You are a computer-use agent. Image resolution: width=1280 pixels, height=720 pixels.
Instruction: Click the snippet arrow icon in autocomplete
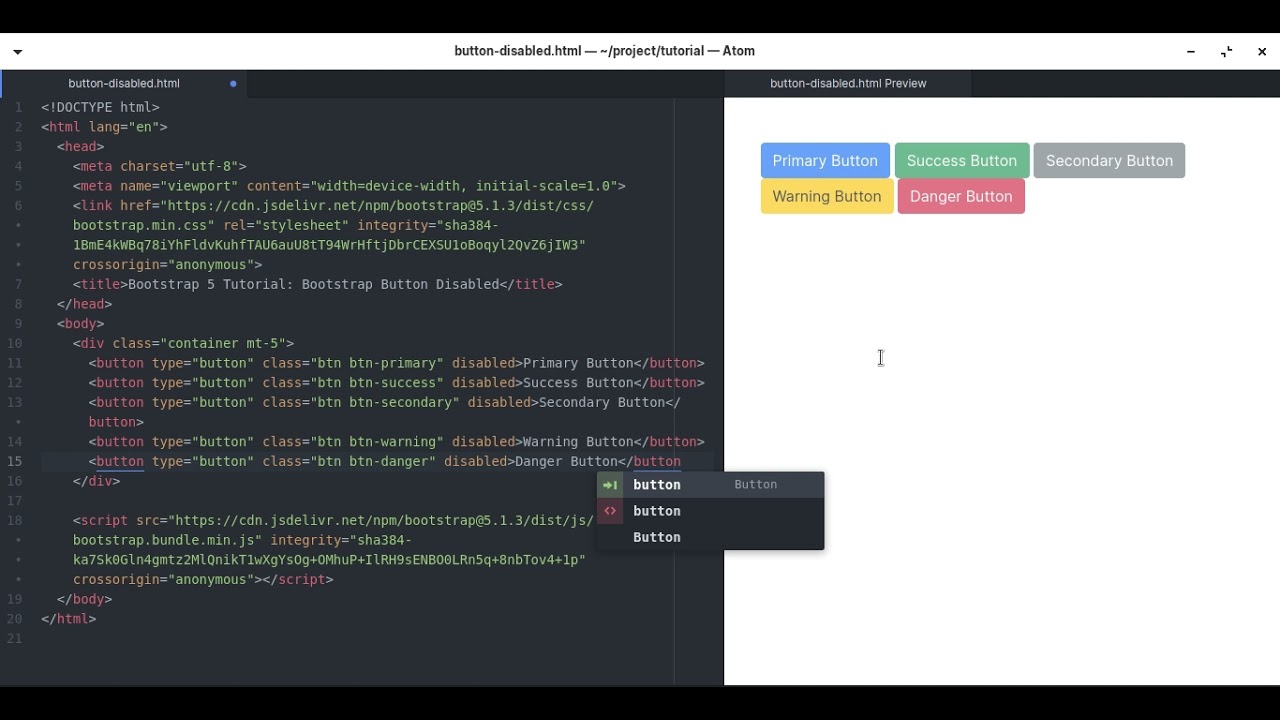point(610,485)
